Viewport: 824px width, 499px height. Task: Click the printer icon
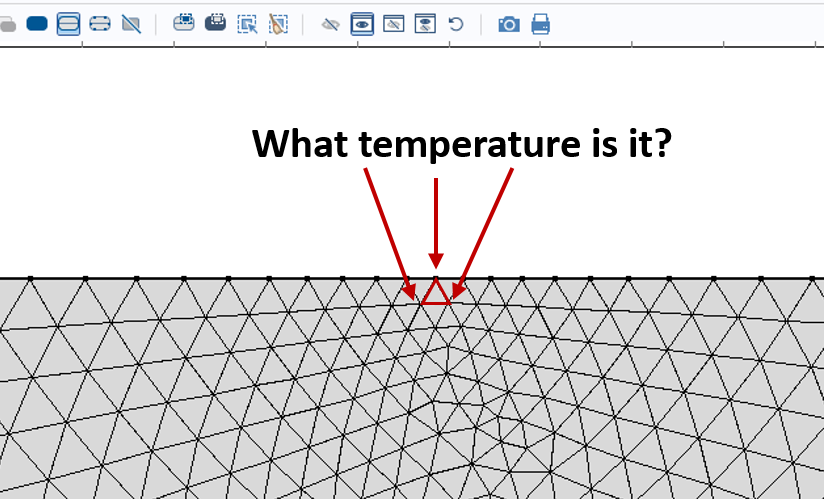pos(541,24)
